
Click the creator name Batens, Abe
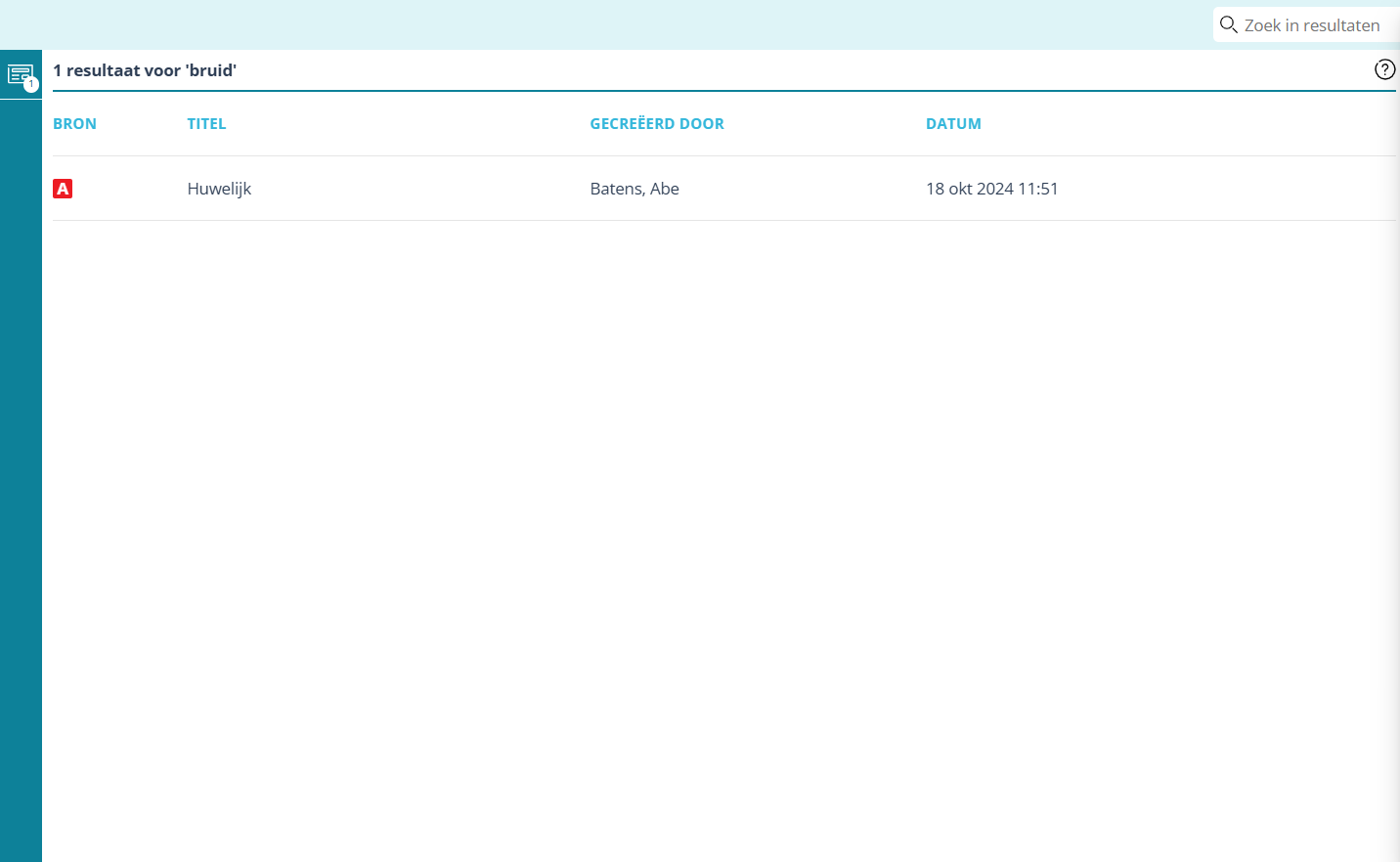click(x=634, y=189)
